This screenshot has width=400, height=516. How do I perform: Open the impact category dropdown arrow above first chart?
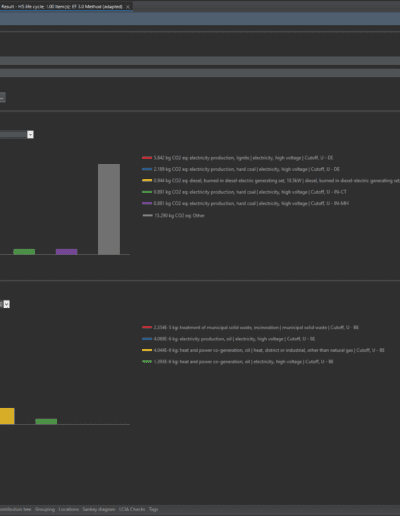click(x=30, y=135)
